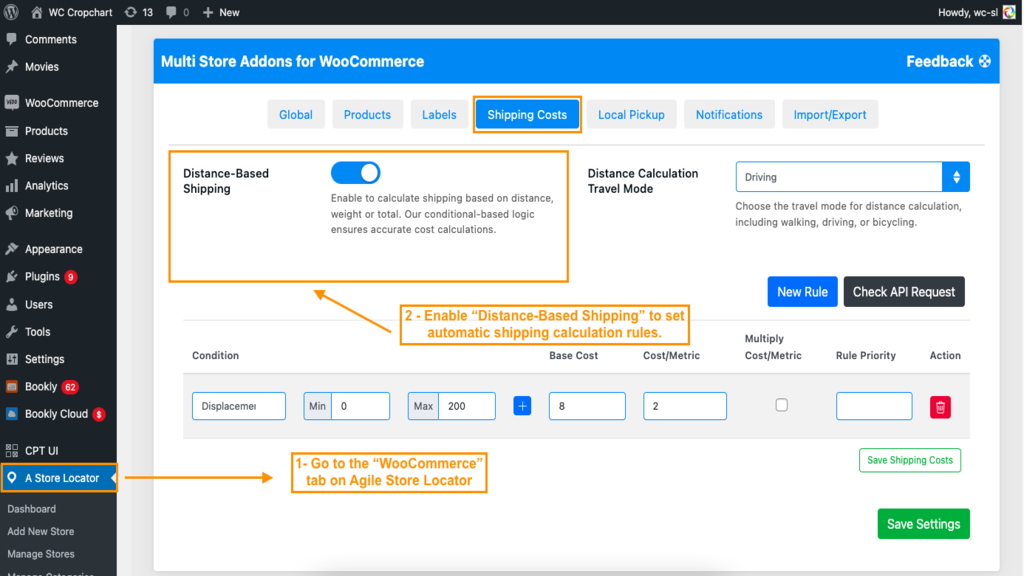1024x576 pixels.
Task: Open Manage Stores submenu link
Action: 40,554
